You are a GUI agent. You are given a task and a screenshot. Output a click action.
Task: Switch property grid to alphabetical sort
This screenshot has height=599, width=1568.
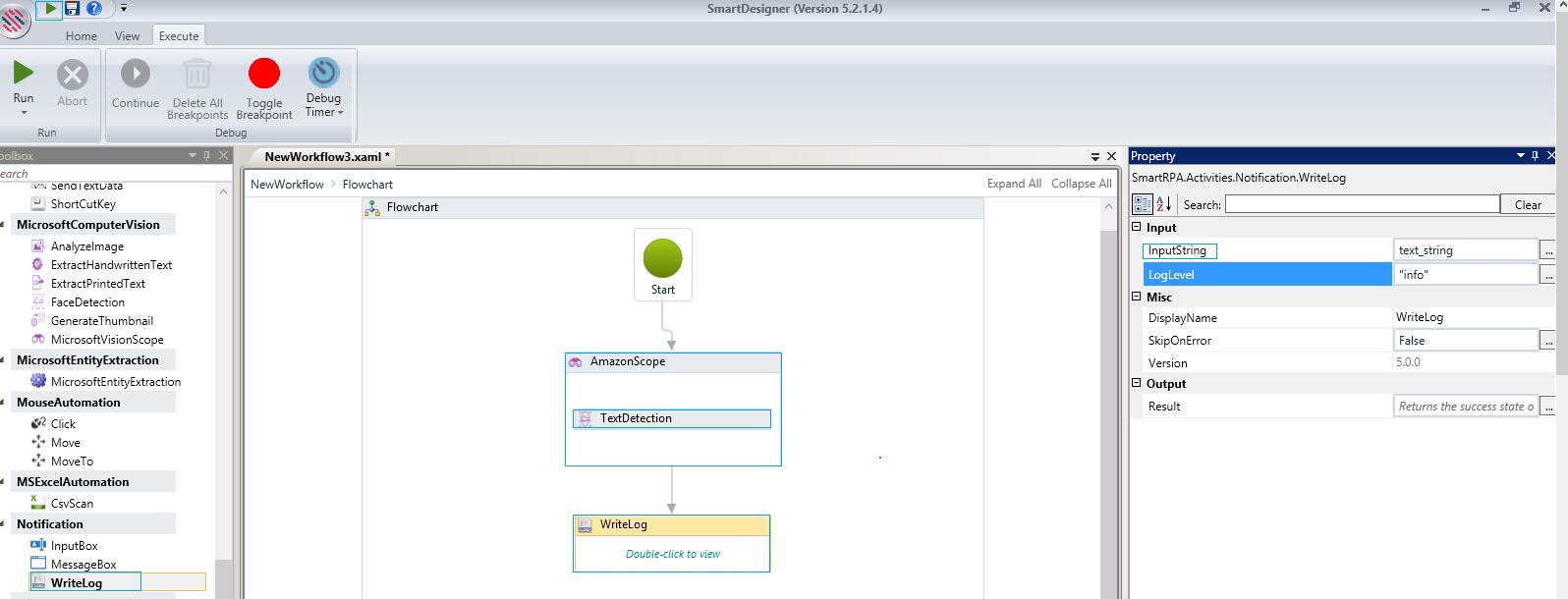[x=1164, y=204]
